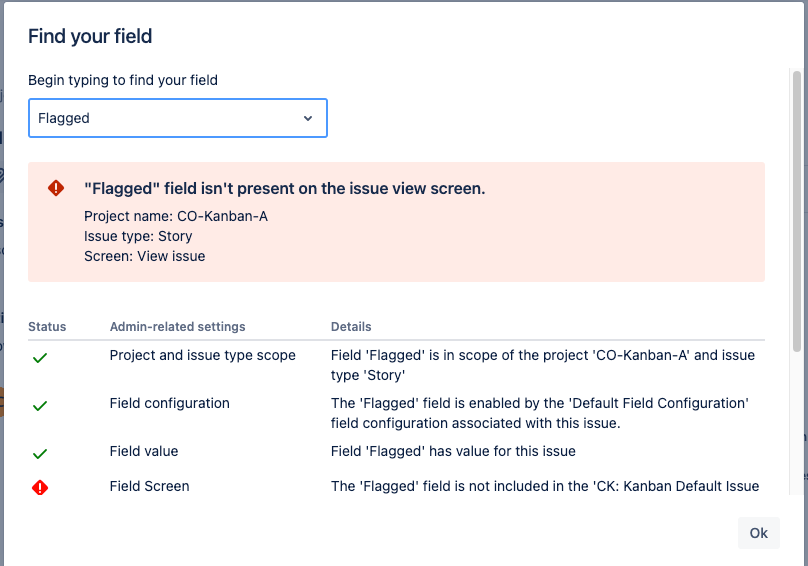The height and width of the screenshot is (566, 808).
Task: Select the Project and issue type scope row label
Action: pos(202,355)
